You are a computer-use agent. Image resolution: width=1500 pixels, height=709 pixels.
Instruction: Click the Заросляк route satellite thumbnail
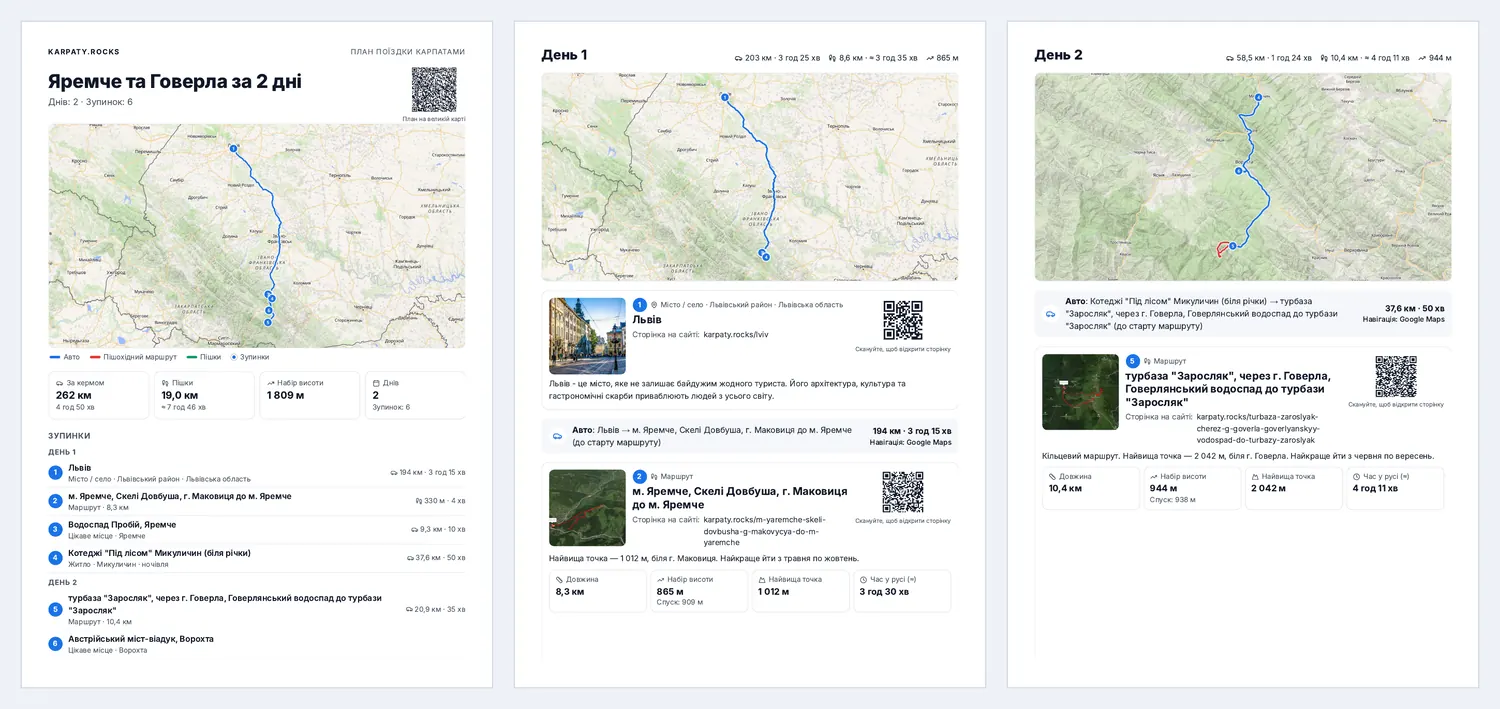point(1080,392)
